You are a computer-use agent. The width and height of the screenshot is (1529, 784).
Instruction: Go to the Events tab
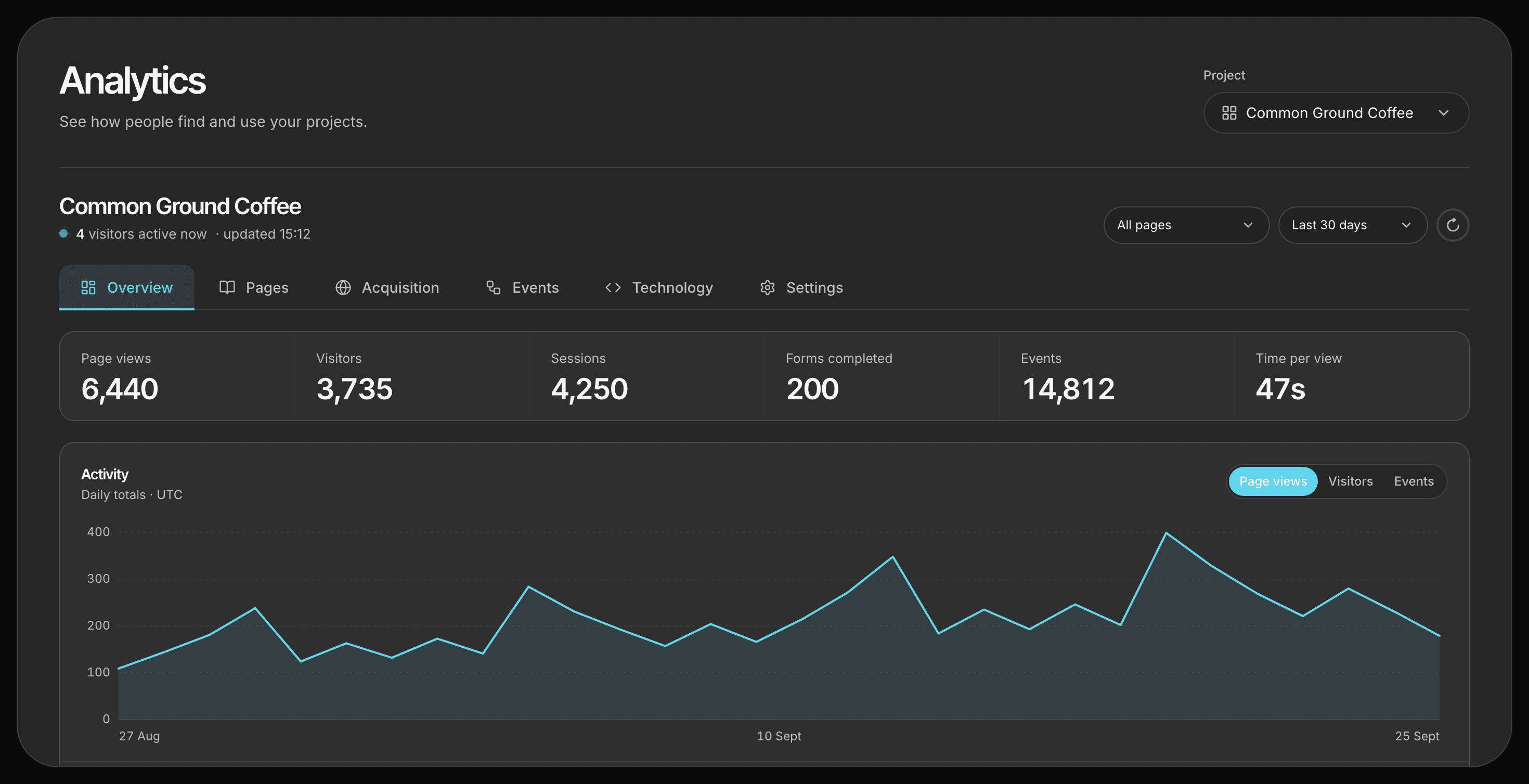[x=522, y=288]
